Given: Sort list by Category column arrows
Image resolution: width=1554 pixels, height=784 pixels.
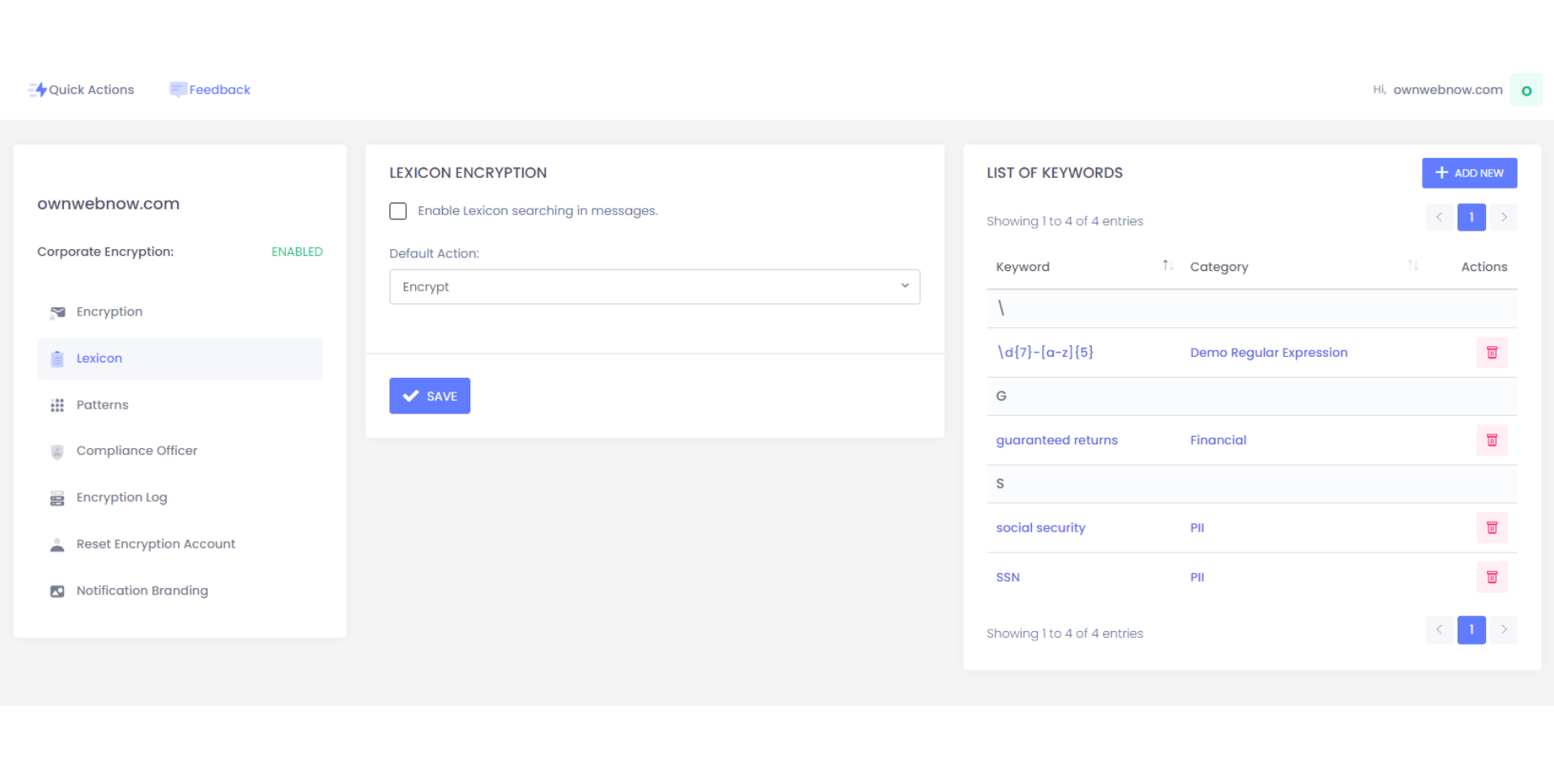Looking at the screenshot, I should coord(1412,265).
